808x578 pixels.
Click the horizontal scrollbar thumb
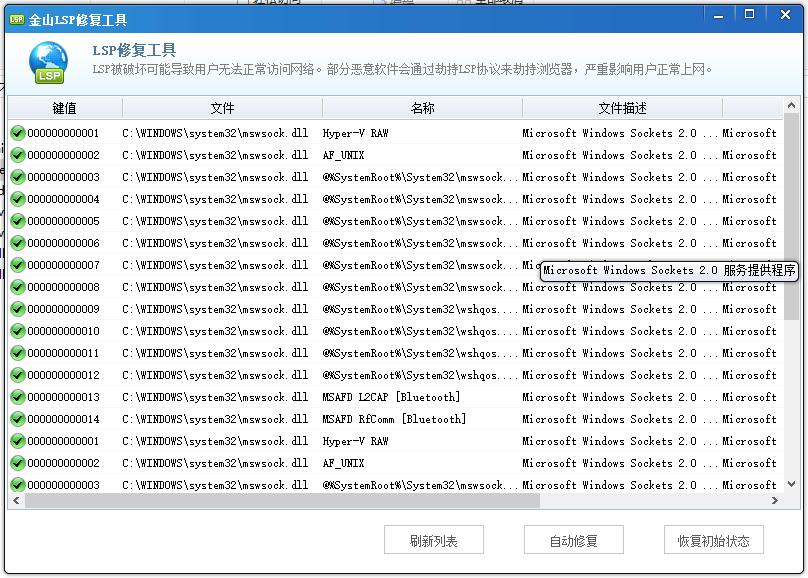pyautogui.click(x=282, y=500)
